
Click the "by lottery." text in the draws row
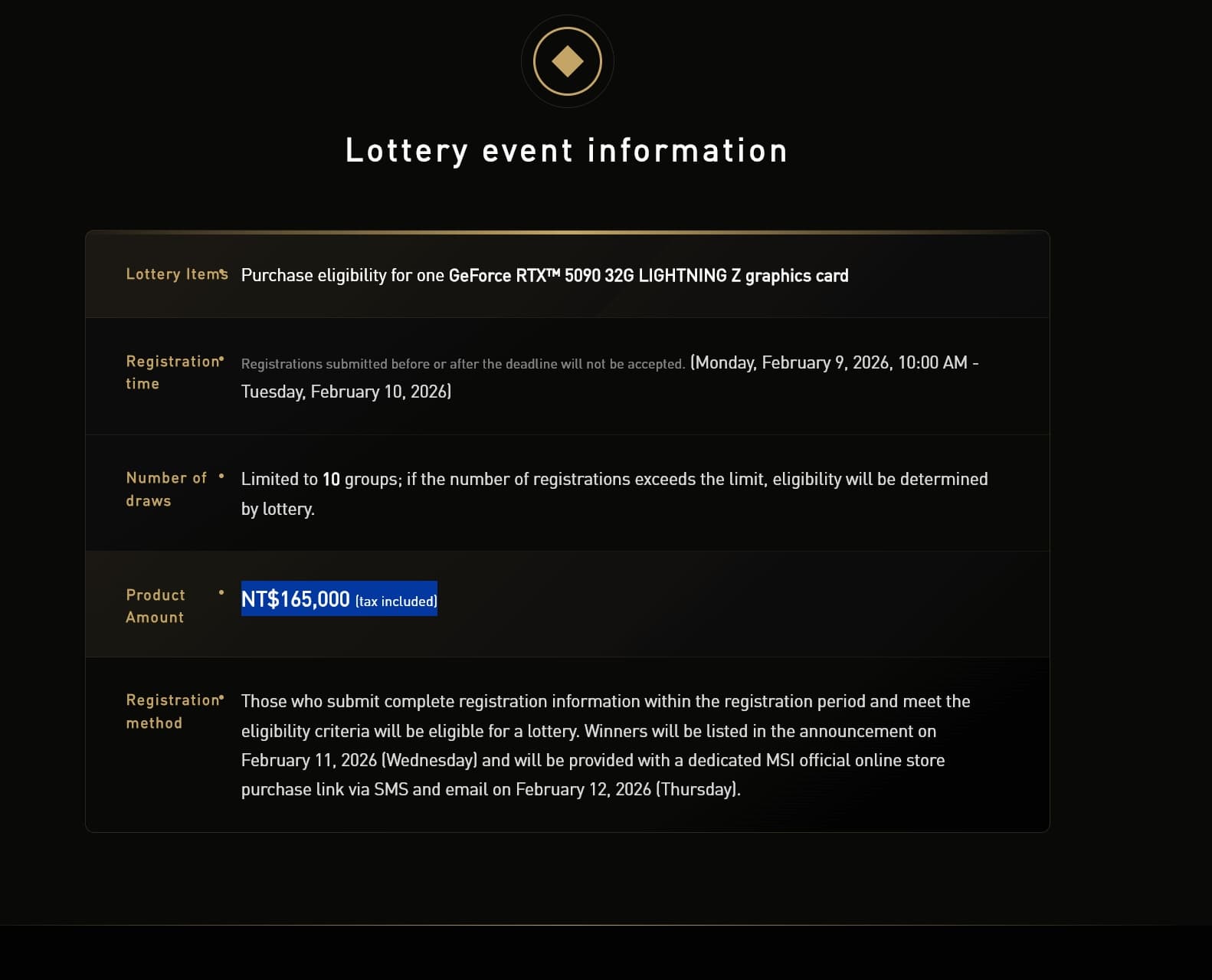pos(278,510)
